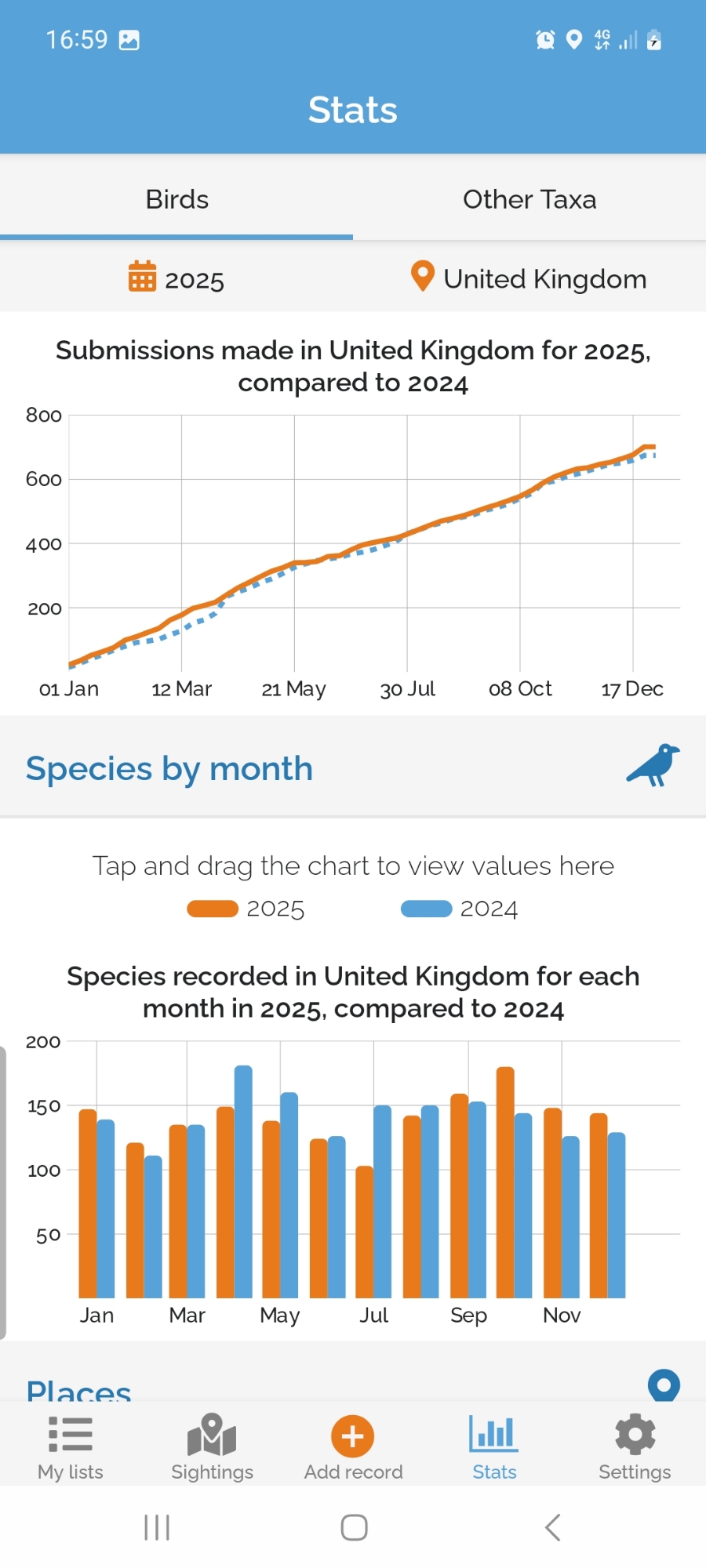Open the Sightings map icon
This screenshot has height=1568, width=706.
click(x=212, y=1434)
